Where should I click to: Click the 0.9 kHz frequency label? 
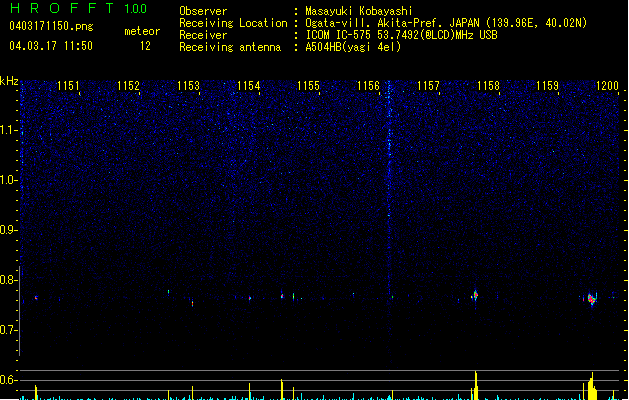click(9, 230)
